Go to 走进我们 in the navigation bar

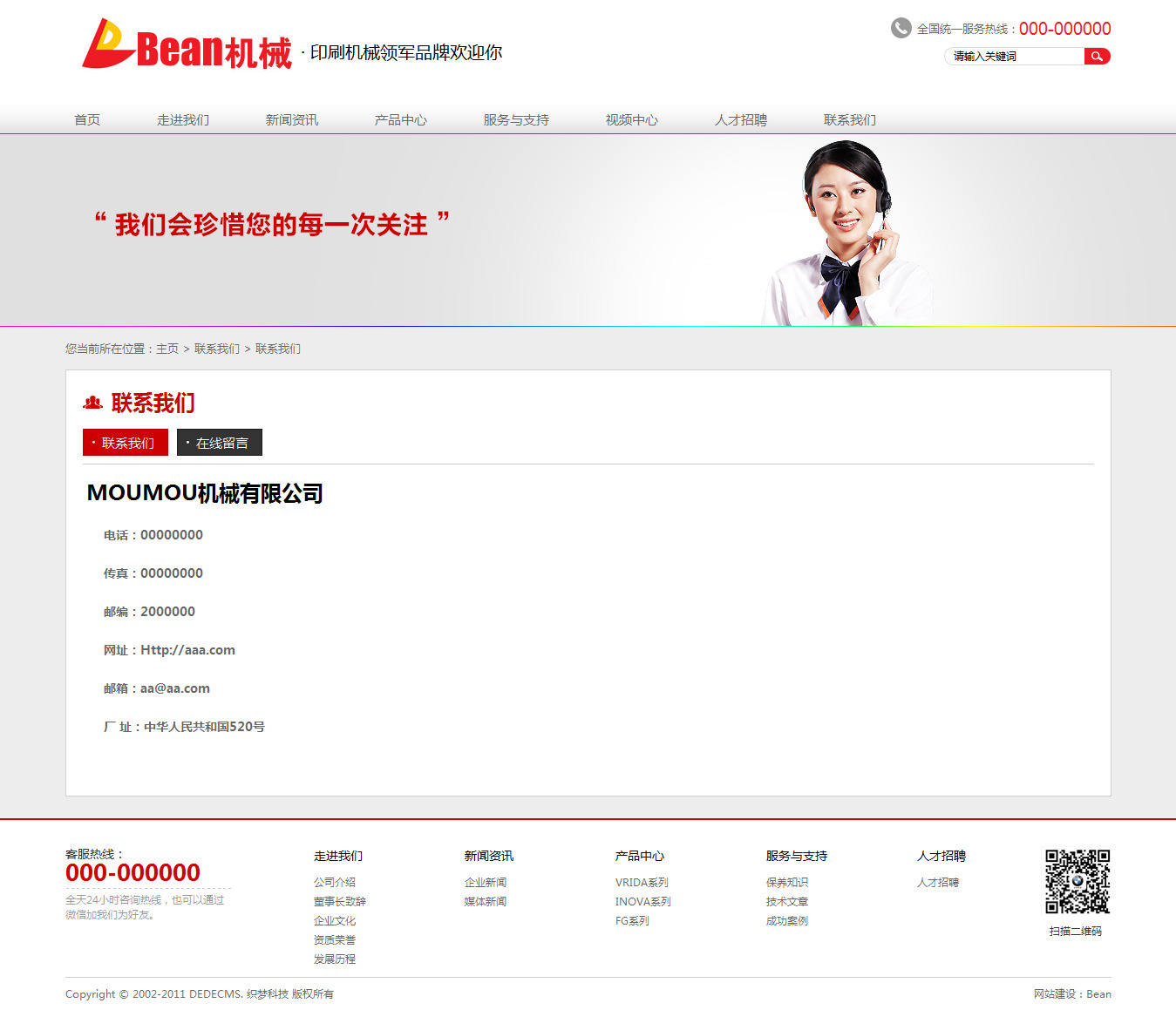[x=183, y=120]
